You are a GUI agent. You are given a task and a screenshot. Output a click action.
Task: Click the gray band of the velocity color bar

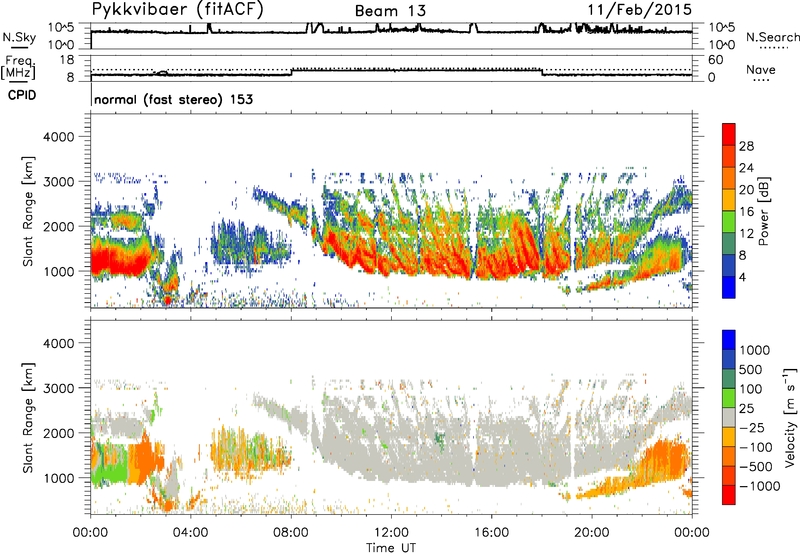[x=729, y=418]
